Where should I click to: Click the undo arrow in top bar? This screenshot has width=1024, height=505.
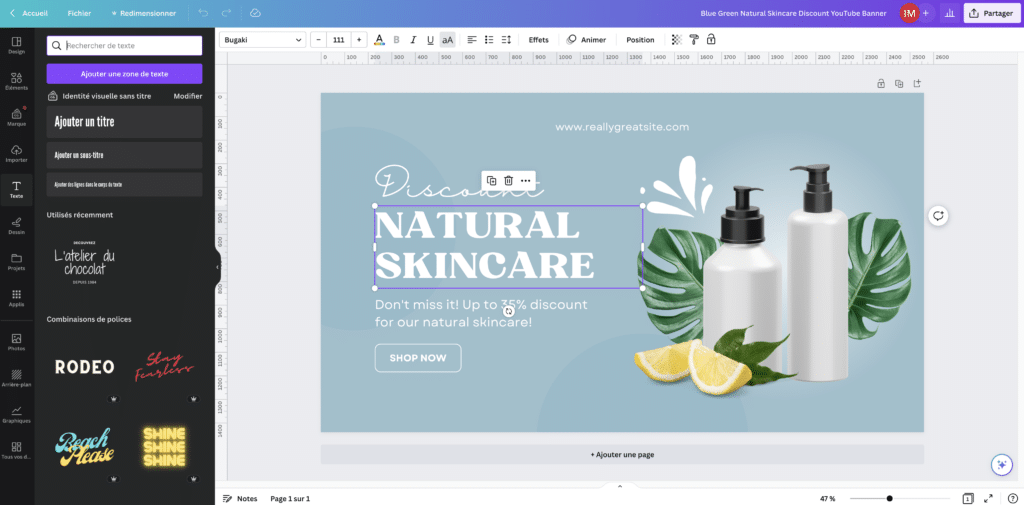point(203,13)
